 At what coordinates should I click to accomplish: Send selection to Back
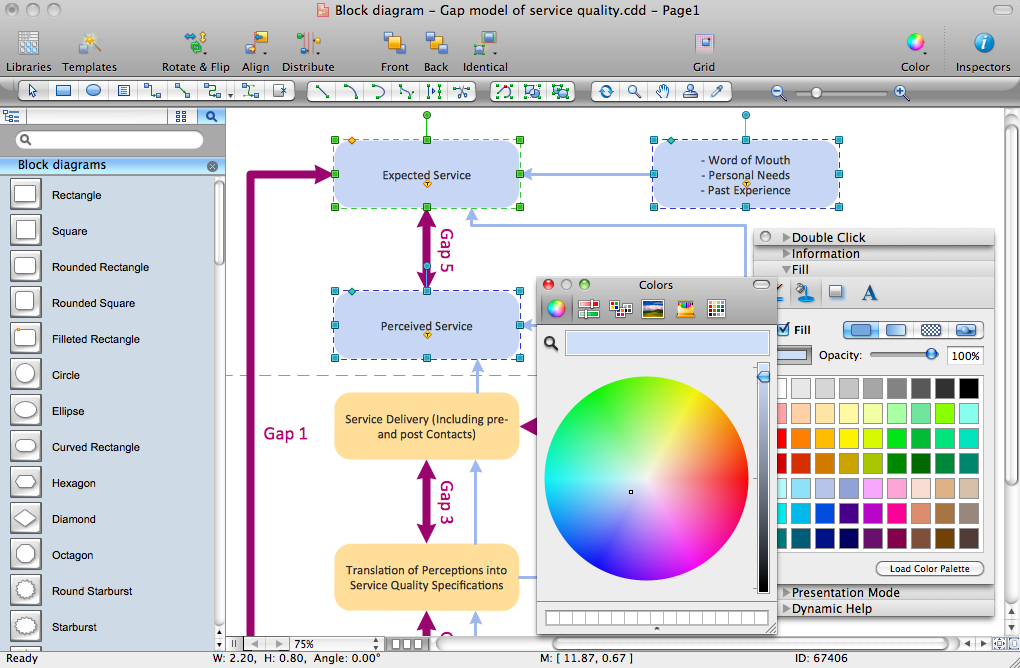[x=436, y=51]
